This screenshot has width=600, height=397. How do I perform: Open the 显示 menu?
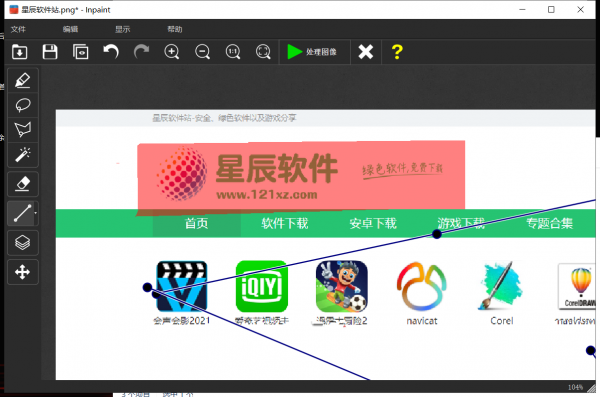[123, 29]
